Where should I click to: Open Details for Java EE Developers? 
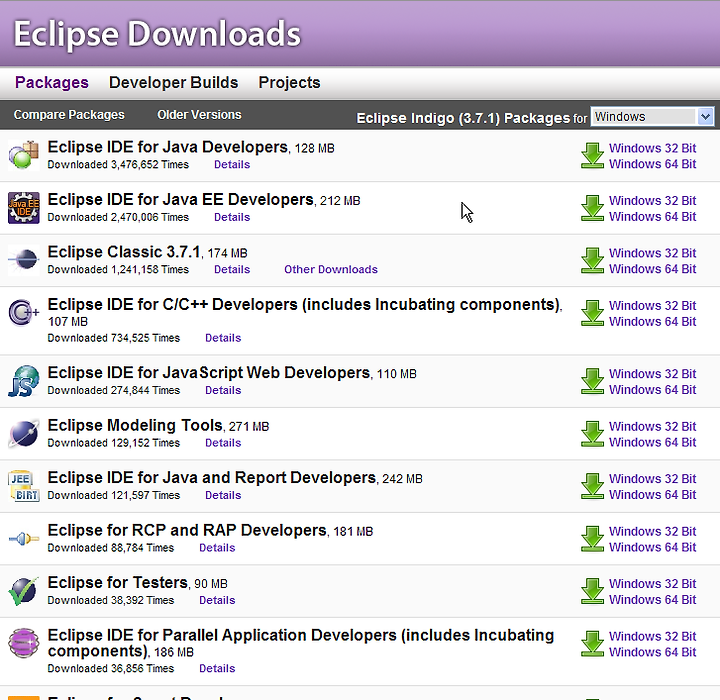point(232,217)
